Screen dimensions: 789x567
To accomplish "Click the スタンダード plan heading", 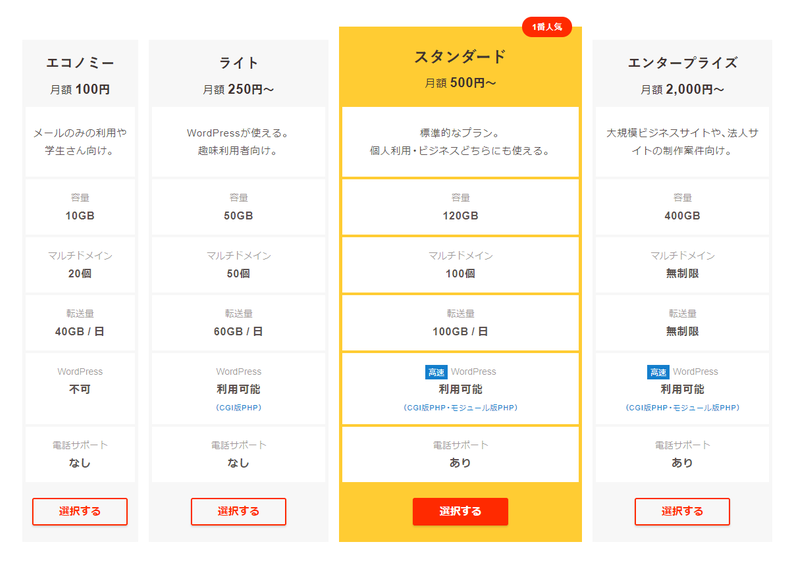I will pyautogui.click(x=460, y=57).
